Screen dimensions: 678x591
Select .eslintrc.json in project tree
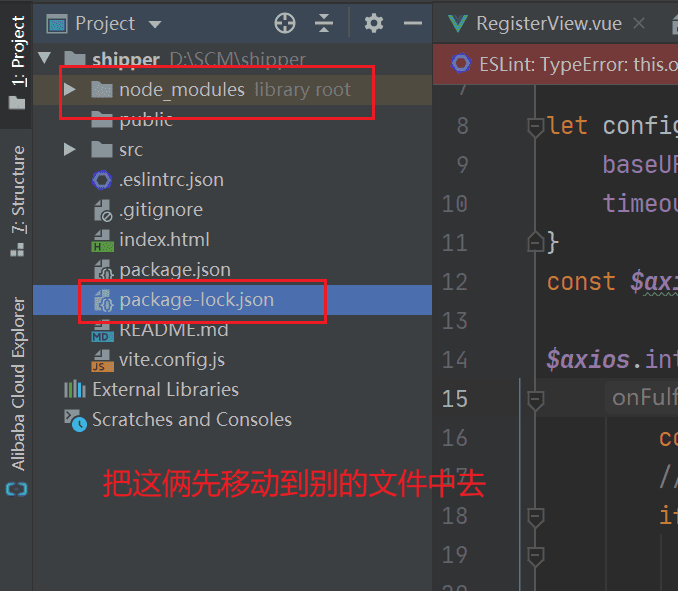click(171, 179)
